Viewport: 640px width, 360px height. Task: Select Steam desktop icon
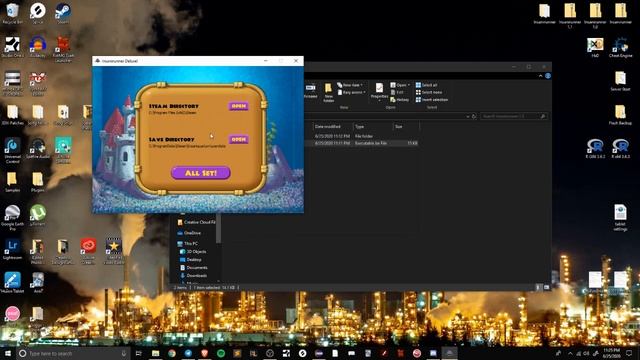pyautogui.click(x=63, y=13)
